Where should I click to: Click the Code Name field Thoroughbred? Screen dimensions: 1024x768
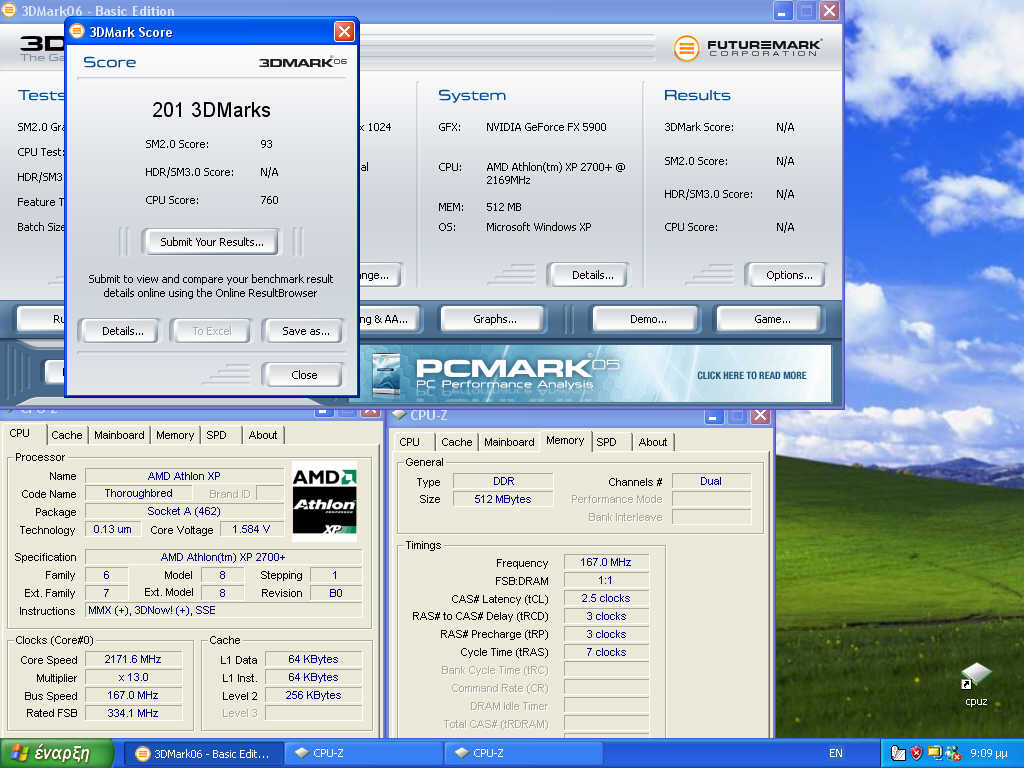coord(138,494)
